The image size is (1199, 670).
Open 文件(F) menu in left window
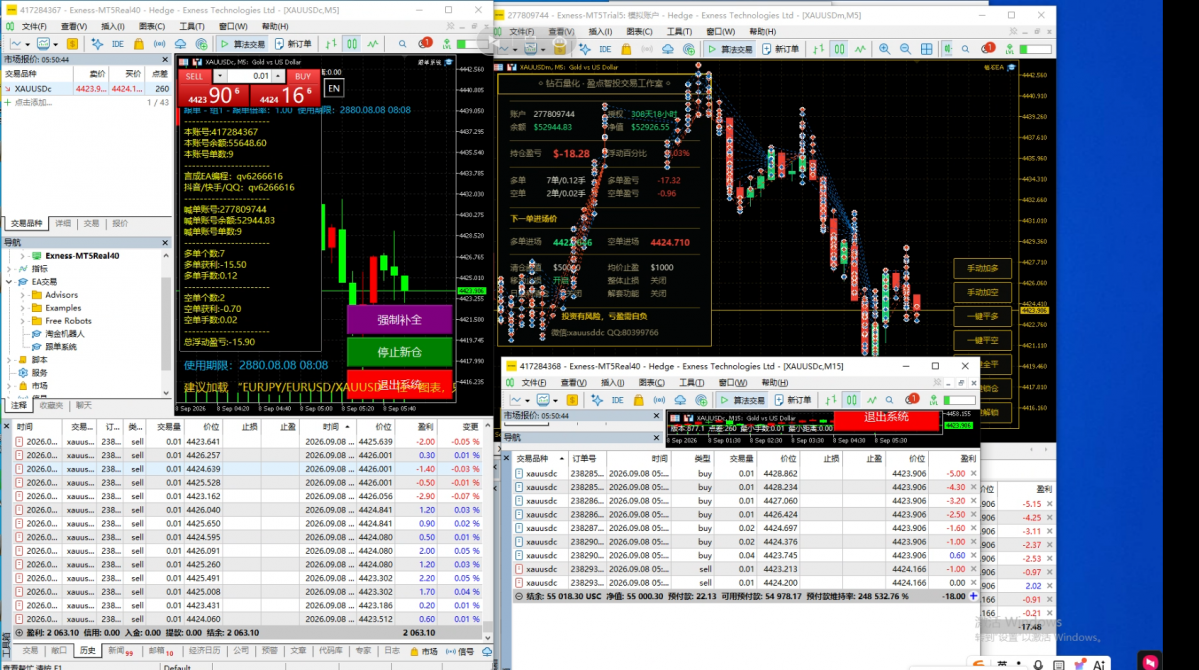(34, 26)
